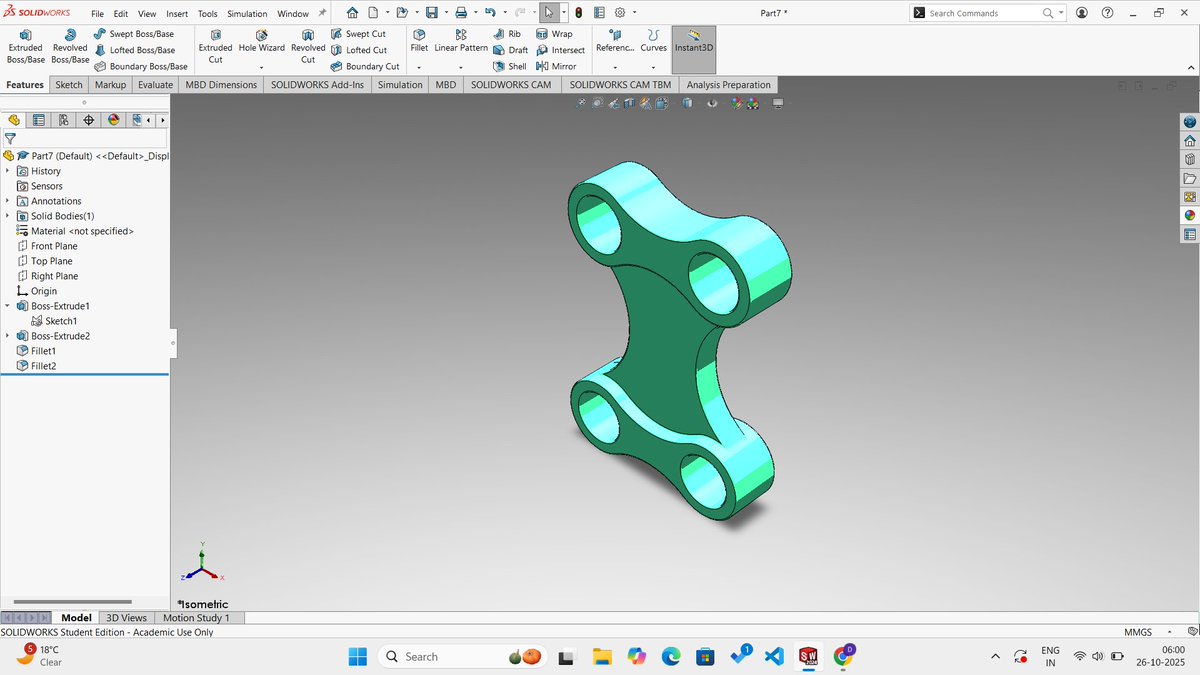Image resolution: width=1200 pixels, height=675 pixels.
Task: Choose the Swept Boss/Base command
Action: 133,33
